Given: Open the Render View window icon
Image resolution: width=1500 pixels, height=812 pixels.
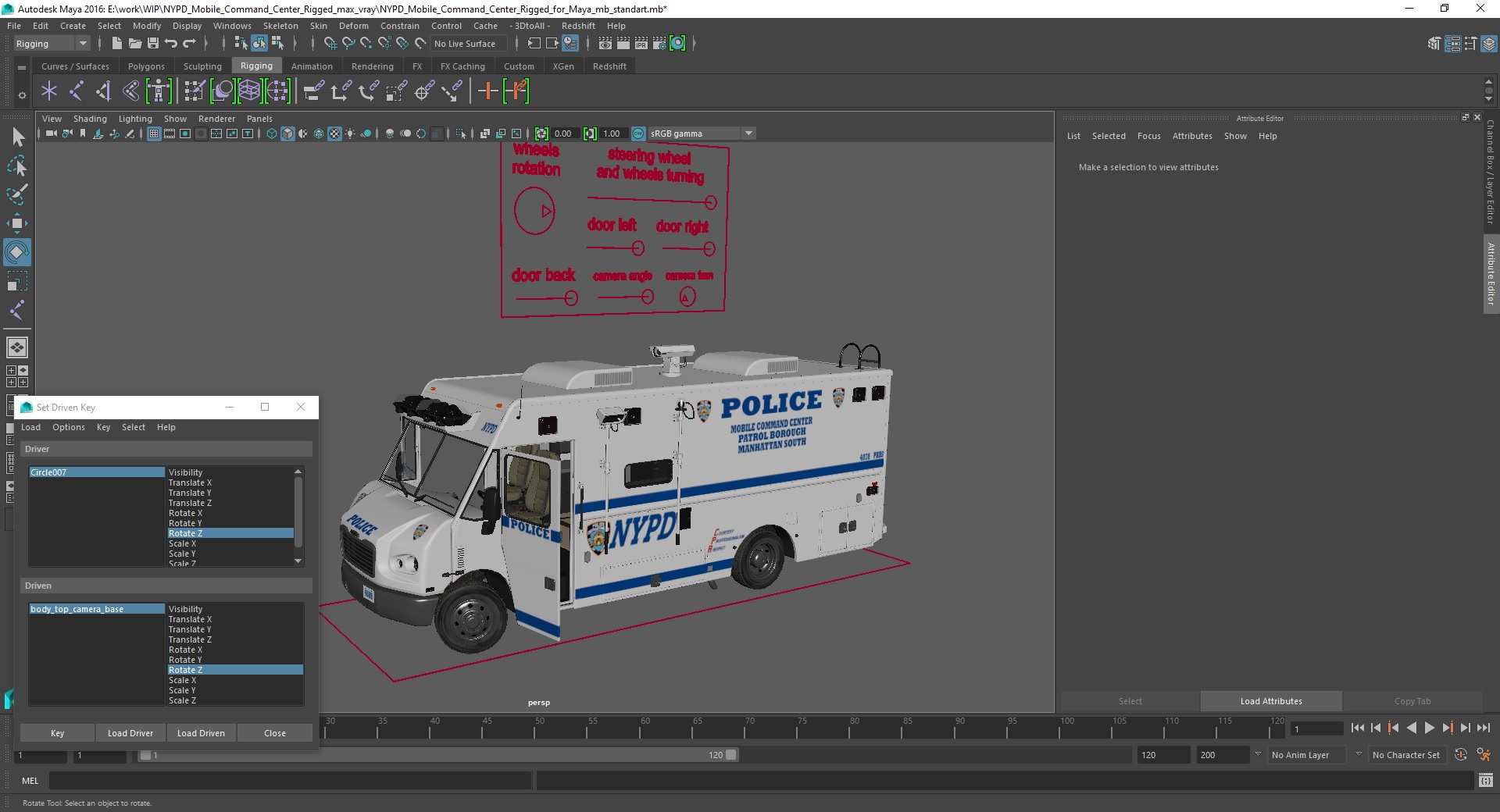Looking at the screenshot, I should pos(605,44).
